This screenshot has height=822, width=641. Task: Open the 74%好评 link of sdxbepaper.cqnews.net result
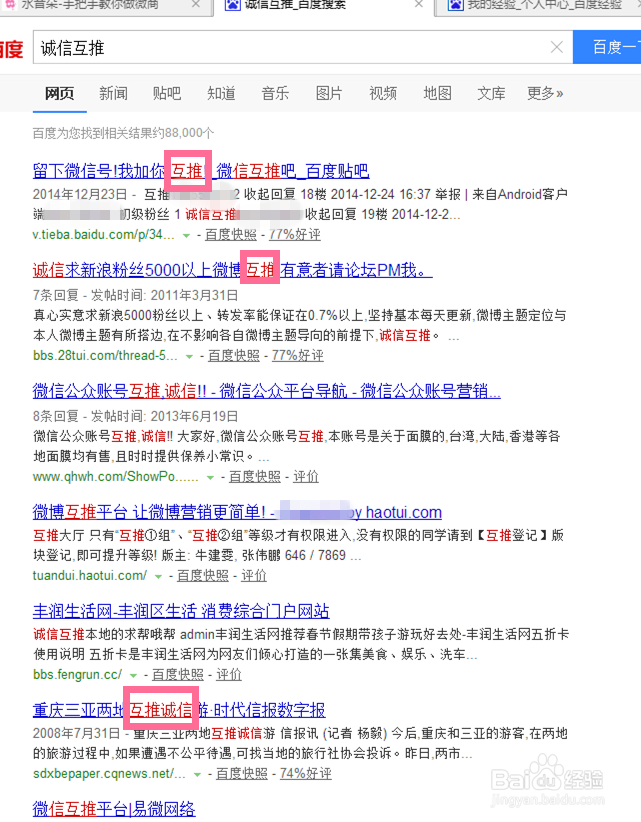306,774
